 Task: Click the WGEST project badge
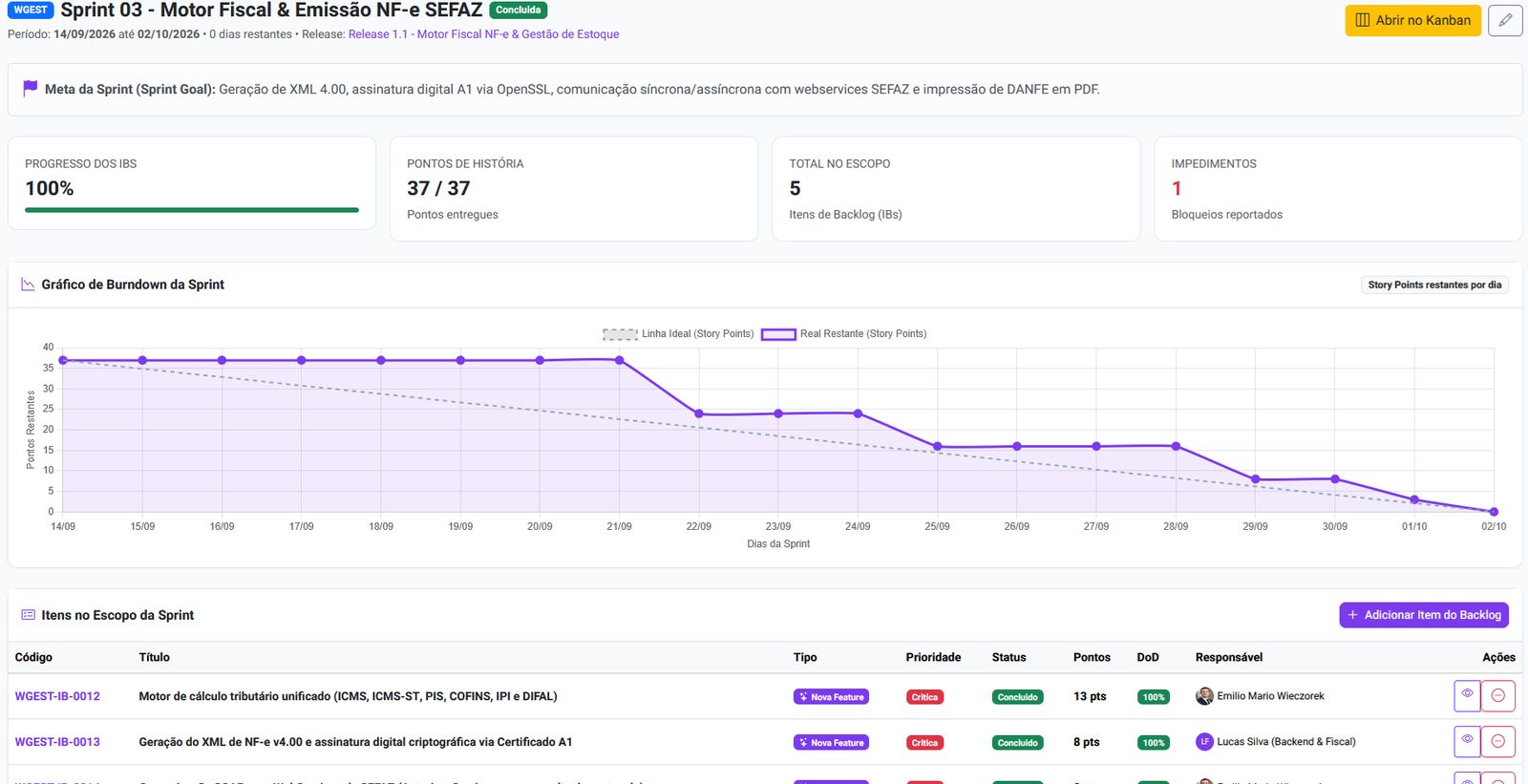coord(31,10)
